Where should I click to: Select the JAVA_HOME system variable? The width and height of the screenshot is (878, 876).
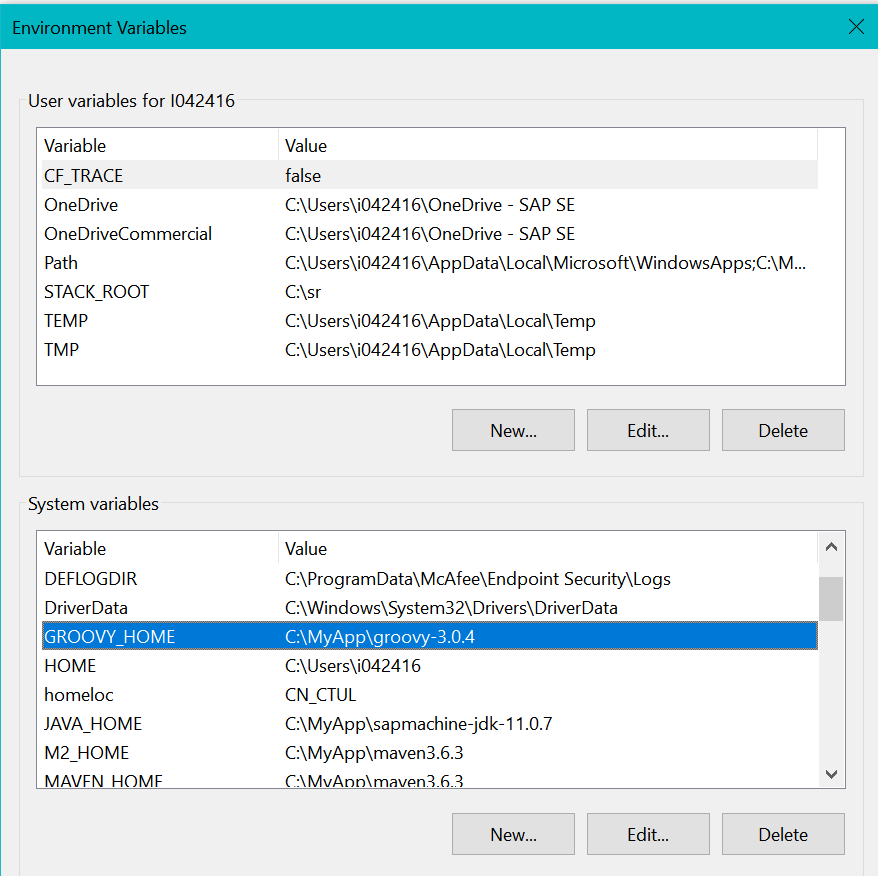[x=93, y=723]
